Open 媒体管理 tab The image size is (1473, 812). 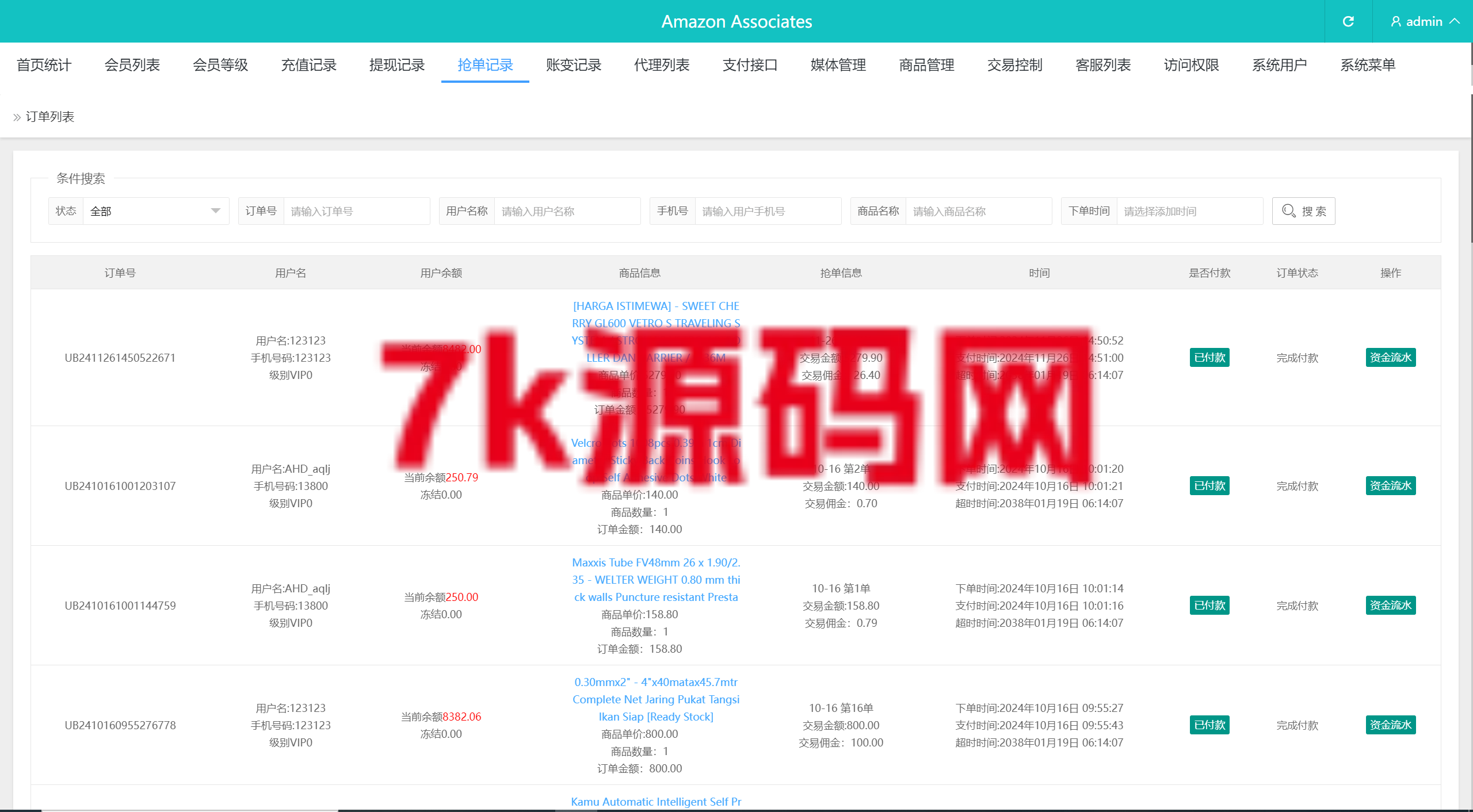point(838,65)
